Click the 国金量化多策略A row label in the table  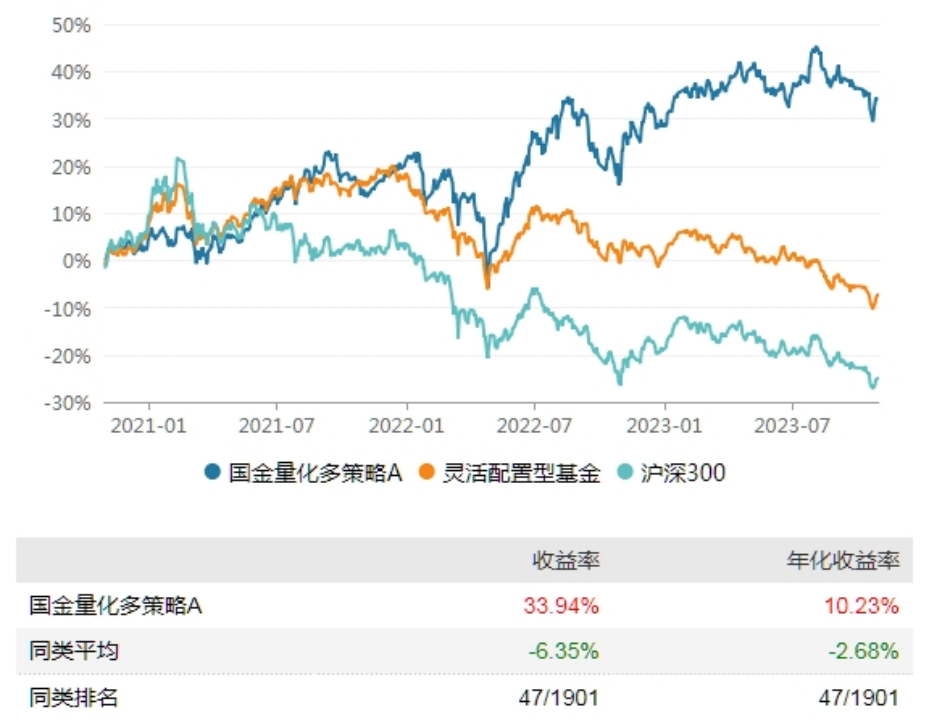click(117, 605)
